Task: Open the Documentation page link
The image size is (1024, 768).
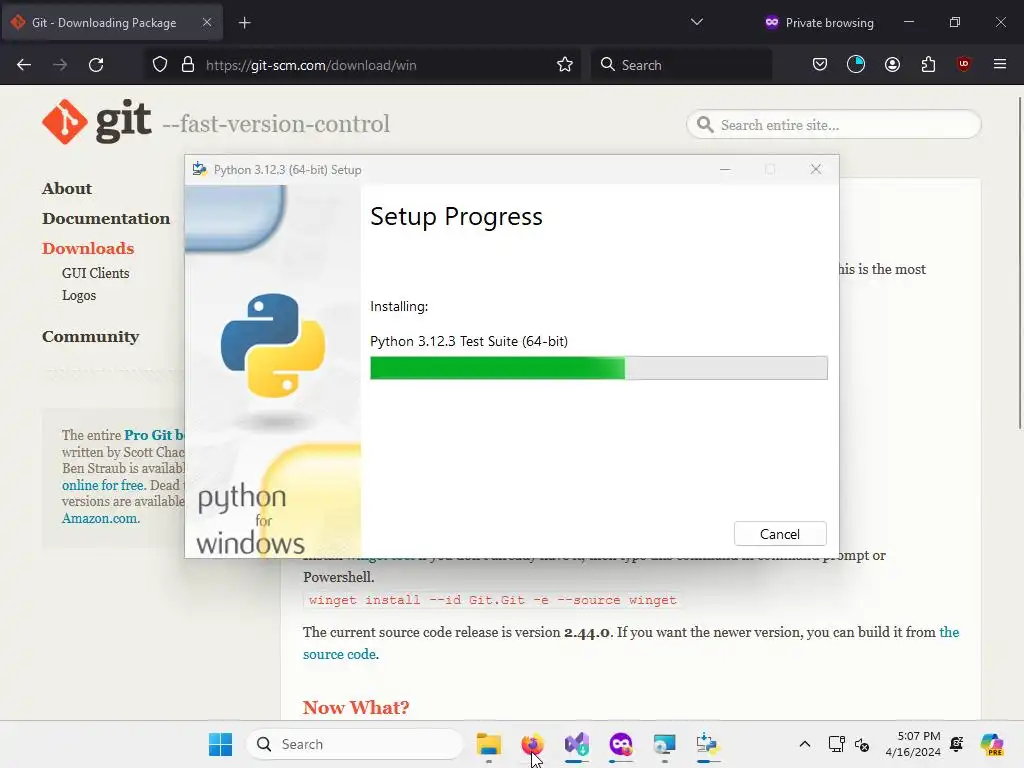Action: click(x=106, y=219)
